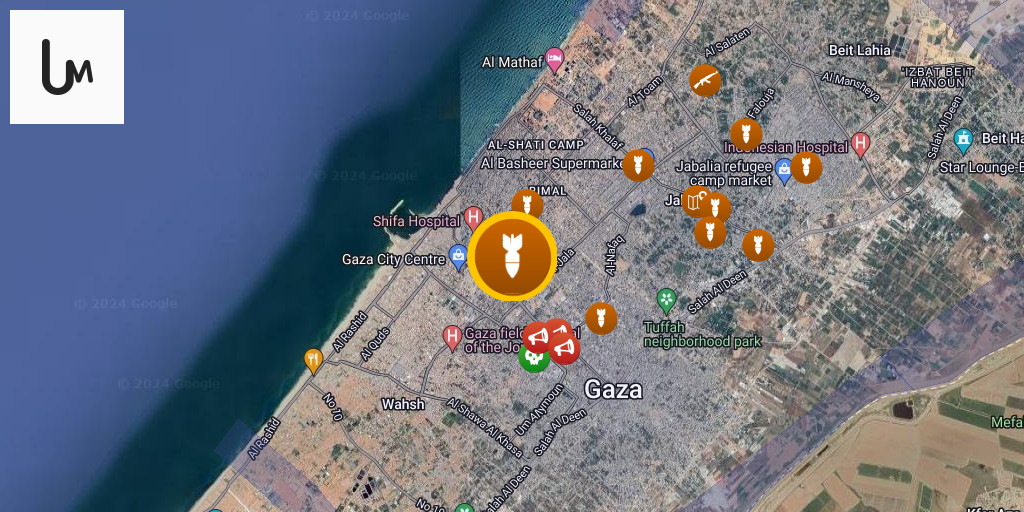Click the bomb marker near Salah Al Deen
Screen dimensions: 1024x512
tap(758, 246)
